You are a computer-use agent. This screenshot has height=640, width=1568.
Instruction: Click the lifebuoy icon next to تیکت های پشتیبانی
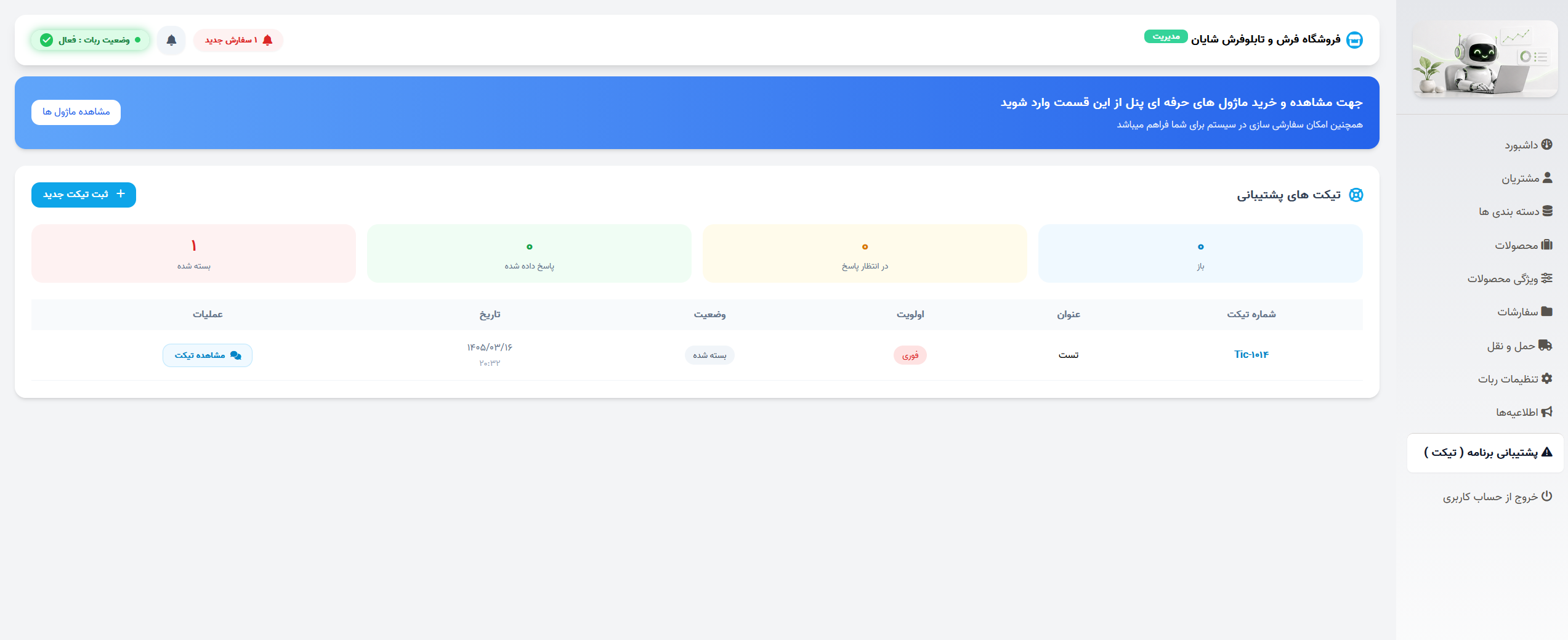point(1356,195)
